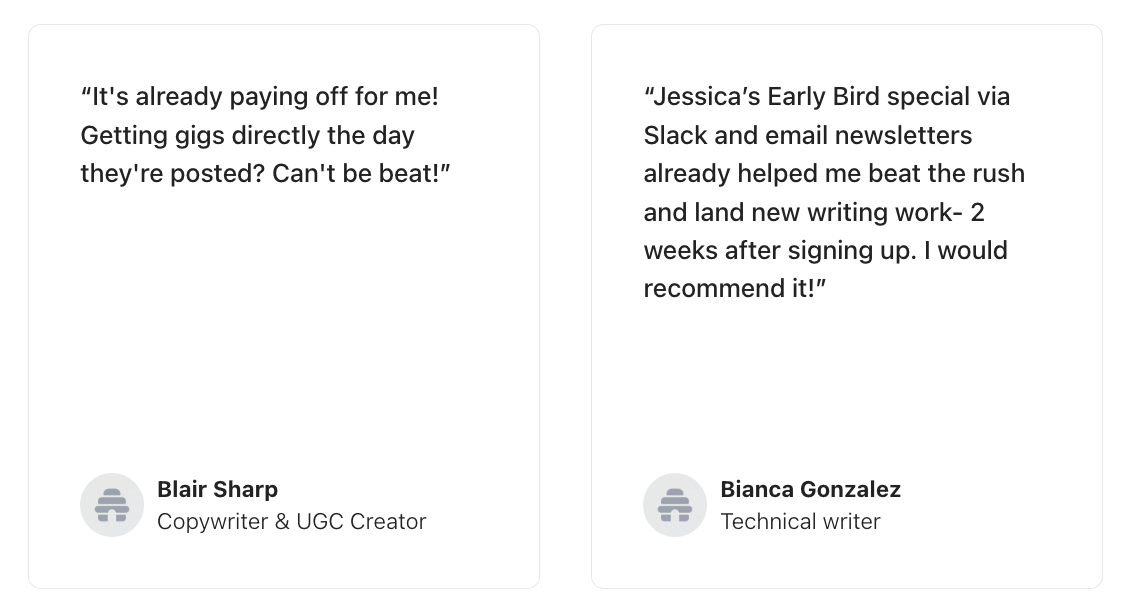The image size is (1134, 612).
Task: Click Blair Sharp's beehive avatar icon
Action: click(111, 505)
